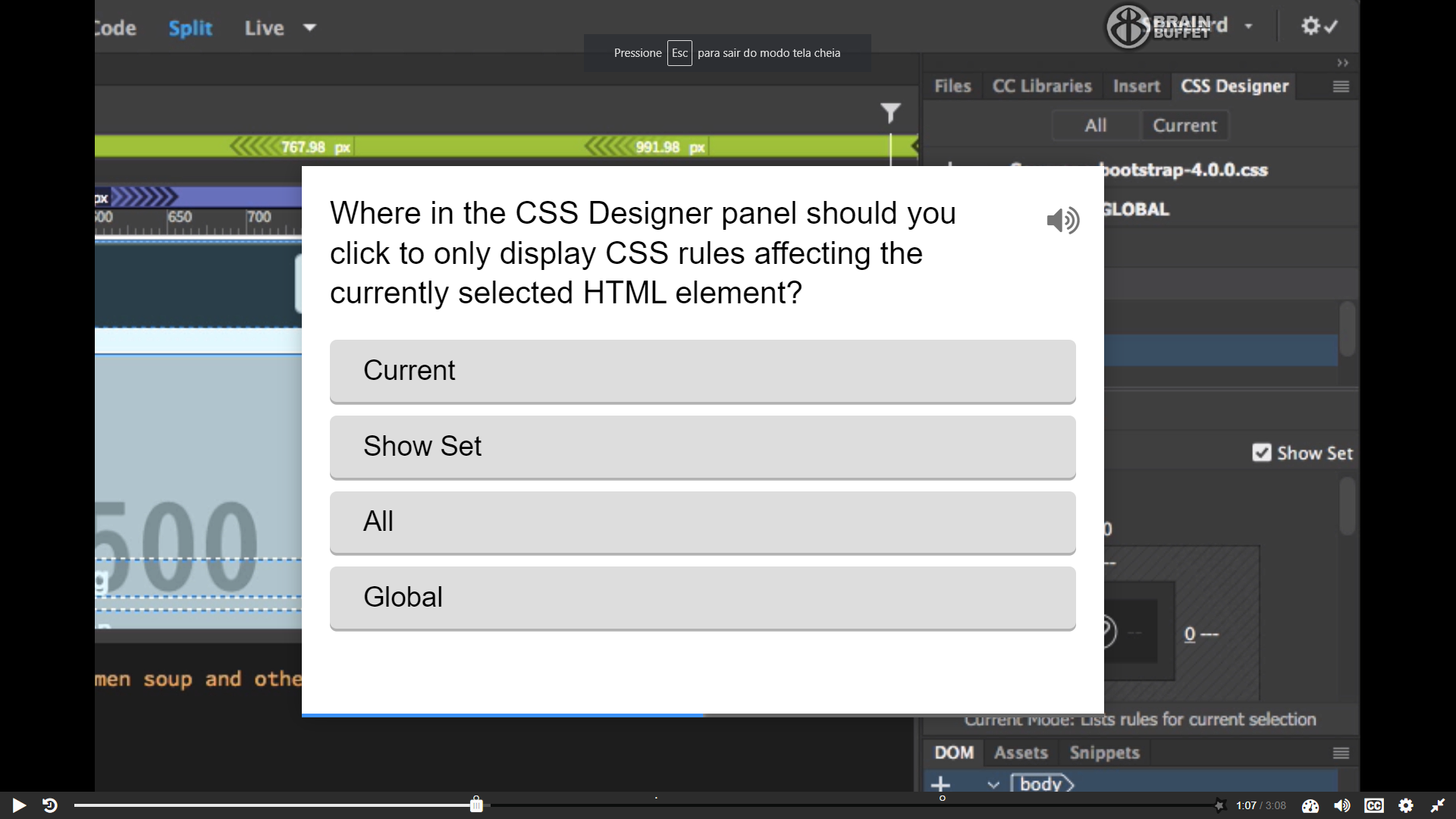Image resolution: width=1456 pixels, height=819 pixels.
Task: Select the Global answer option
Action: [x=702, y=598]
